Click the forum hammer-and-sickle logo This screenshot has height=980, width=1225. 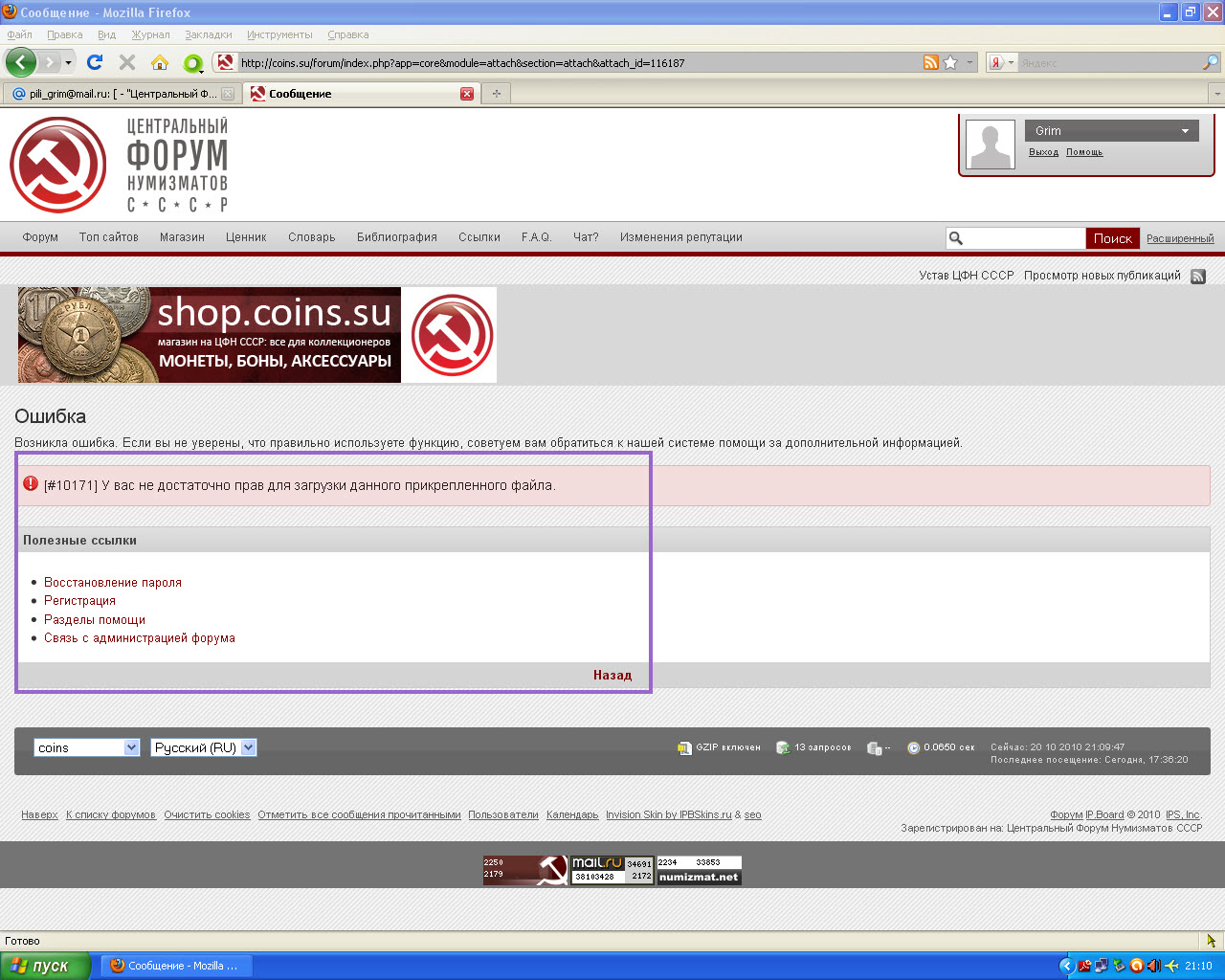(58, 165)
